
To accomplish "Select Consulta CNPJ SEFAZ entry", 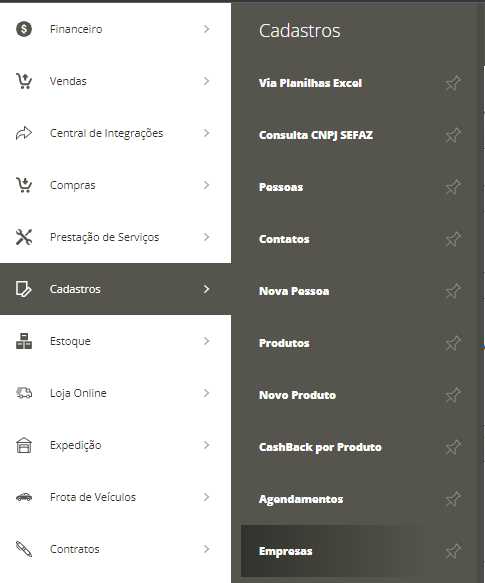I will 316,135.
